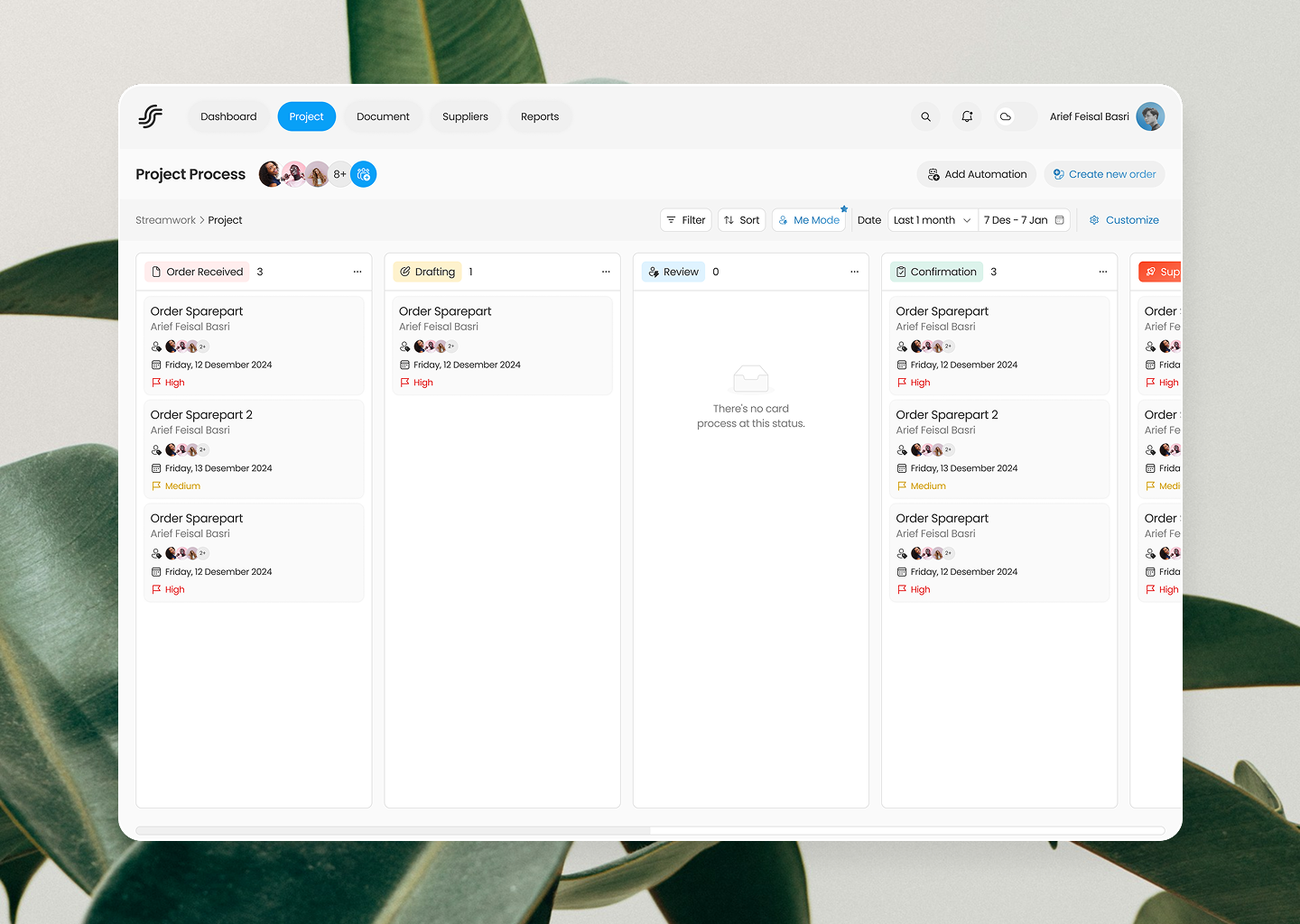Open the Reports tab
Viewport: 1300px width, 924px height.
coord(540,116)
